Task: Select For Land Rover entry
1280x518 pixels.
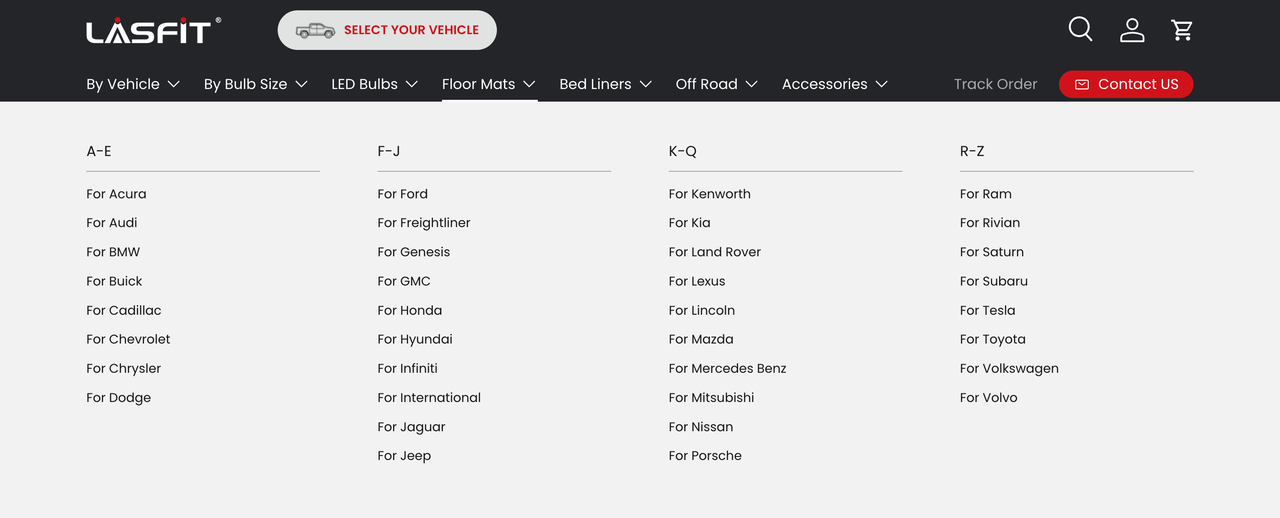Action: [x=715, y=252]
